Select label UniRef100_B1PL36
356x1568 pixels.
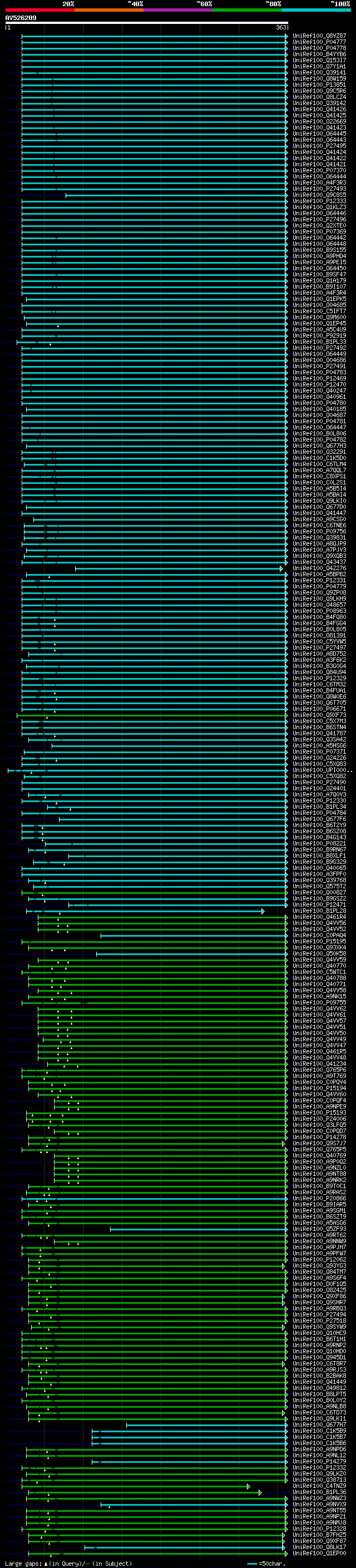(x=319, y=1492)
